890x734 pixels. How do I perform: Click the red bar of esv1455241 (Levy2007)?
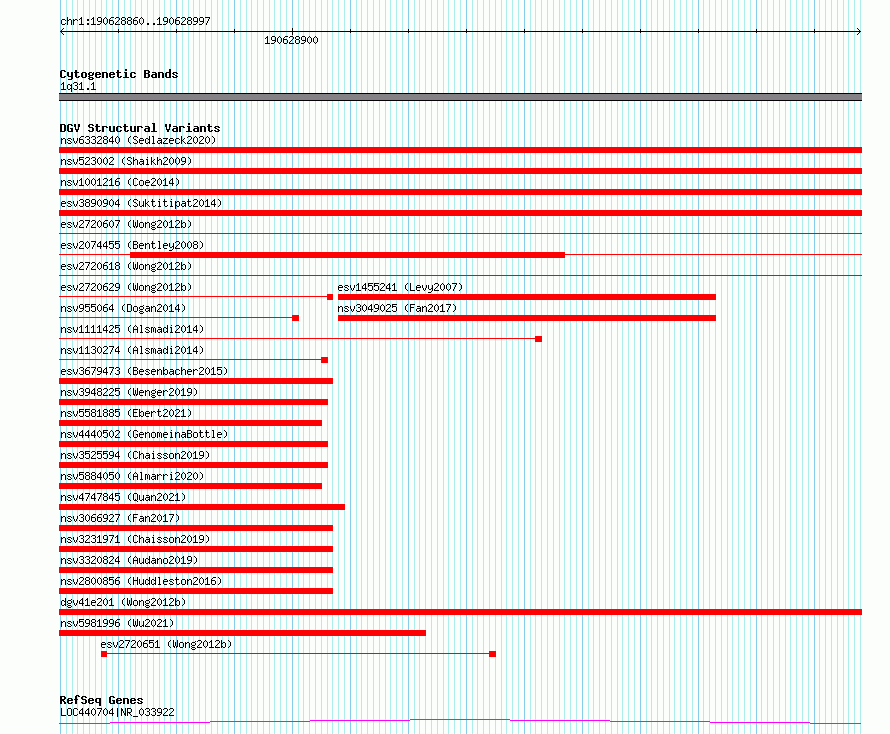[x=527, y=297]
